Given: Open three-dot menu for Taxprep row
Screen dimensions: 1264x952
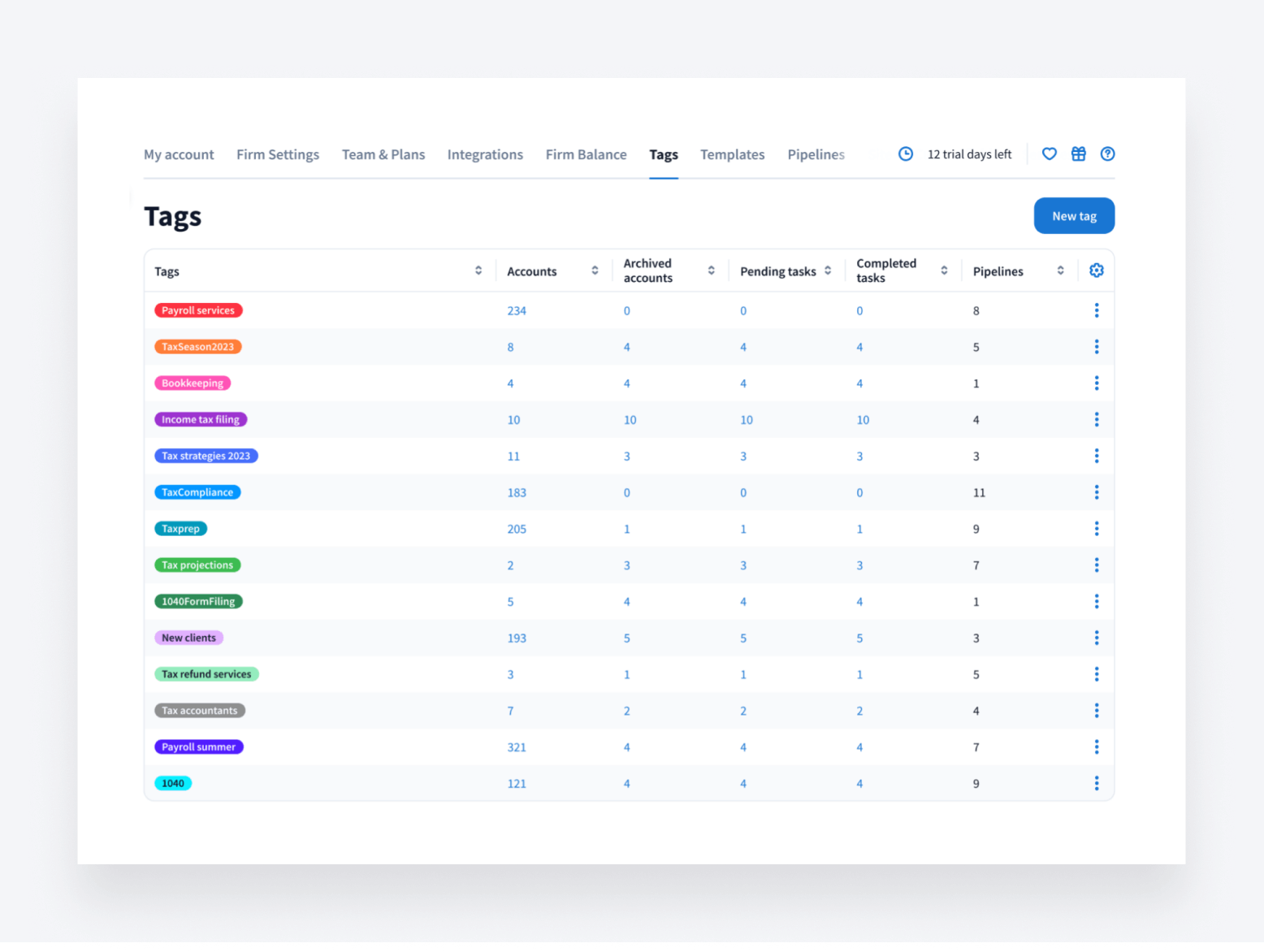Looking at the screenshot, I should (x=1096, y=529).
